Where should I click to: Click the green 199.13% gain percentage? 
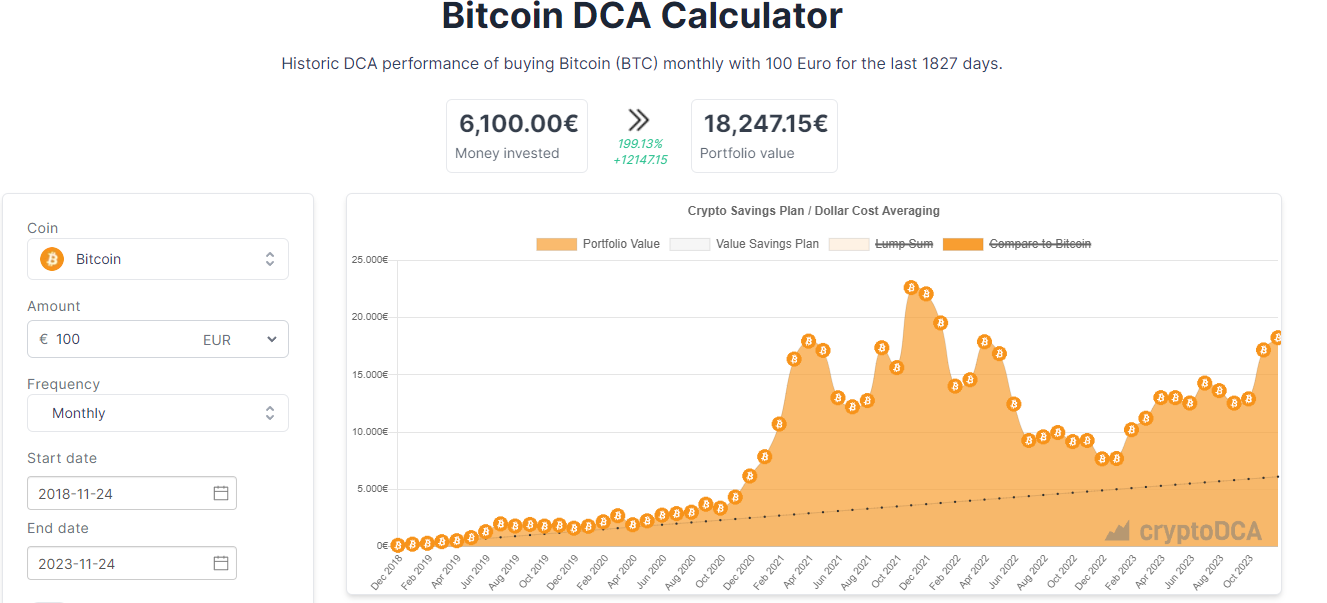639,144
